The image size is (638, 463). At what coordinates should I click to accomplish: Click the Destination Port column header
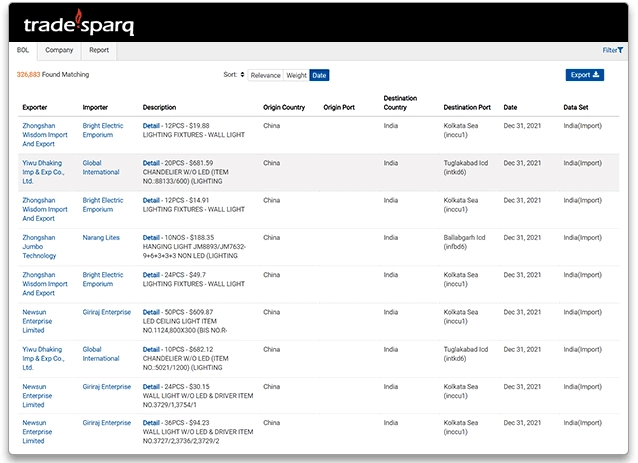[467, 107]
